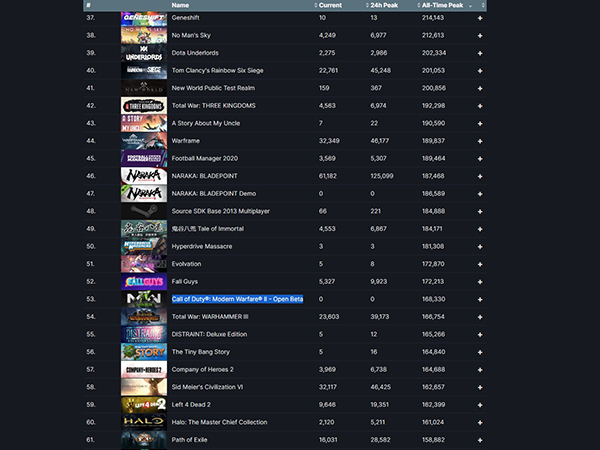Screen dimensions: 600x450
Task: Sort by the Name column header
Action: (180, 5)
